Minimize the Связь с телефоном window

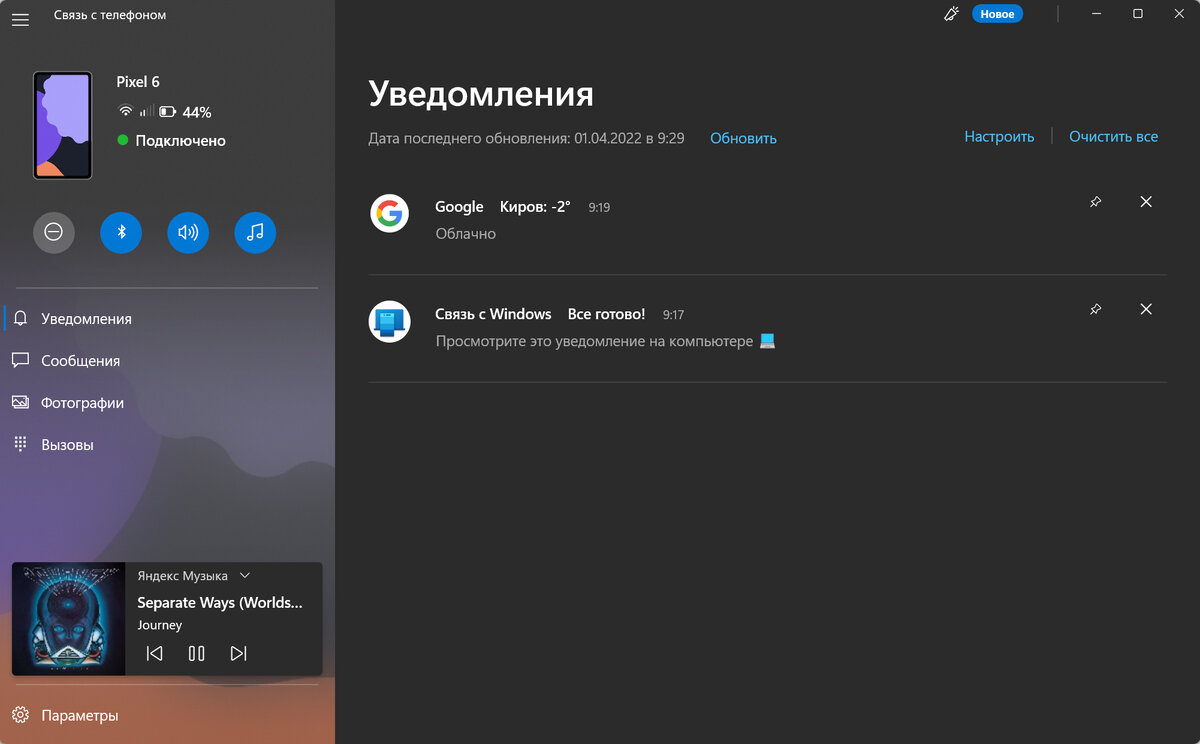tap(1096, 14)
